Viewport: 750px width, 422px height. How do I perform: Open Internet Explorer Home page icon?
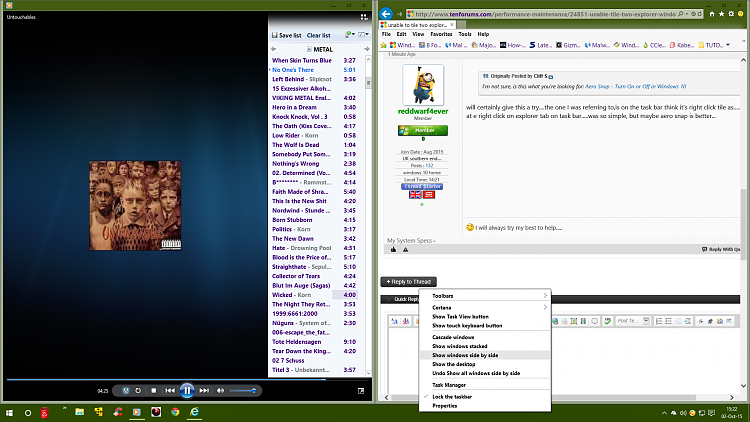712,14
